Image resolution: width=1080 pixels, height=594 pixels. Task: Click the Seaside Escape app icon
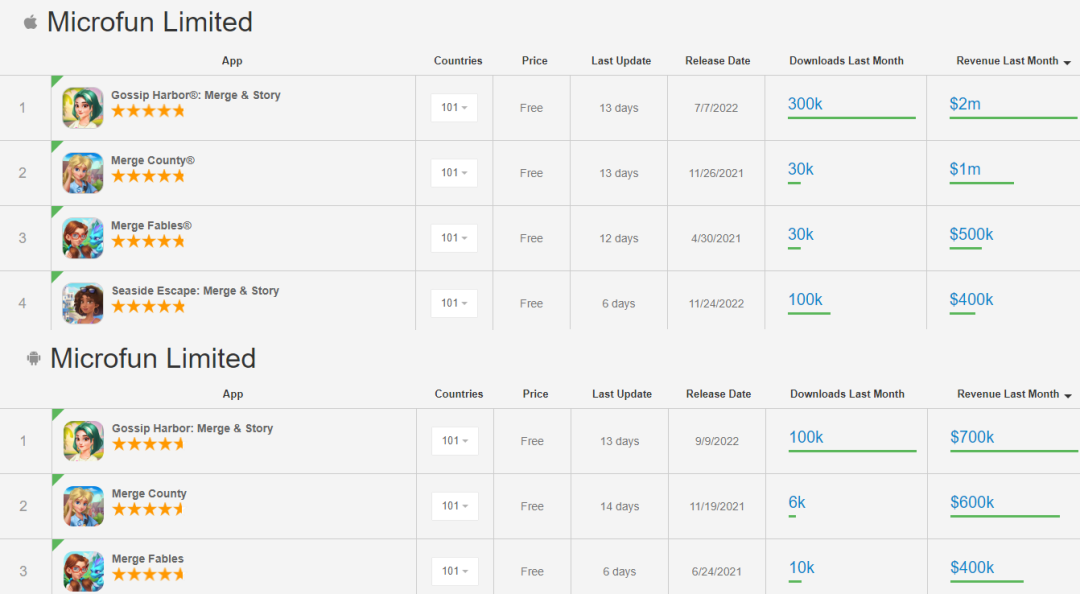click(83, 303)
